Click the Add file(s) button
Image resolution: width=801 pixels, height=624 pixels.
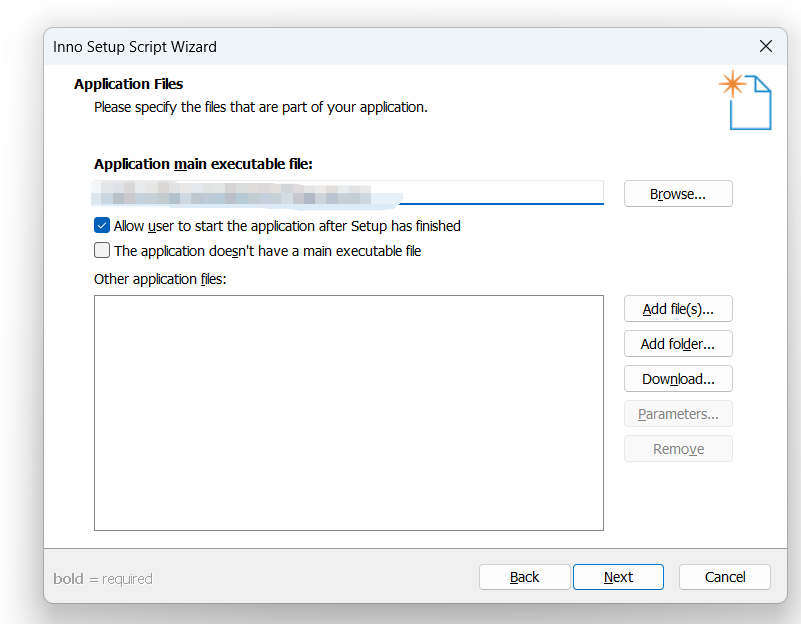click(x=678, y=308)
